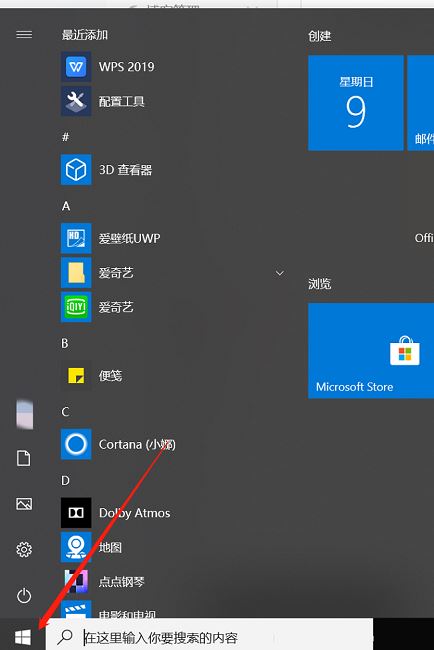Open the 配置工具 wrench icon

(76, 101)
